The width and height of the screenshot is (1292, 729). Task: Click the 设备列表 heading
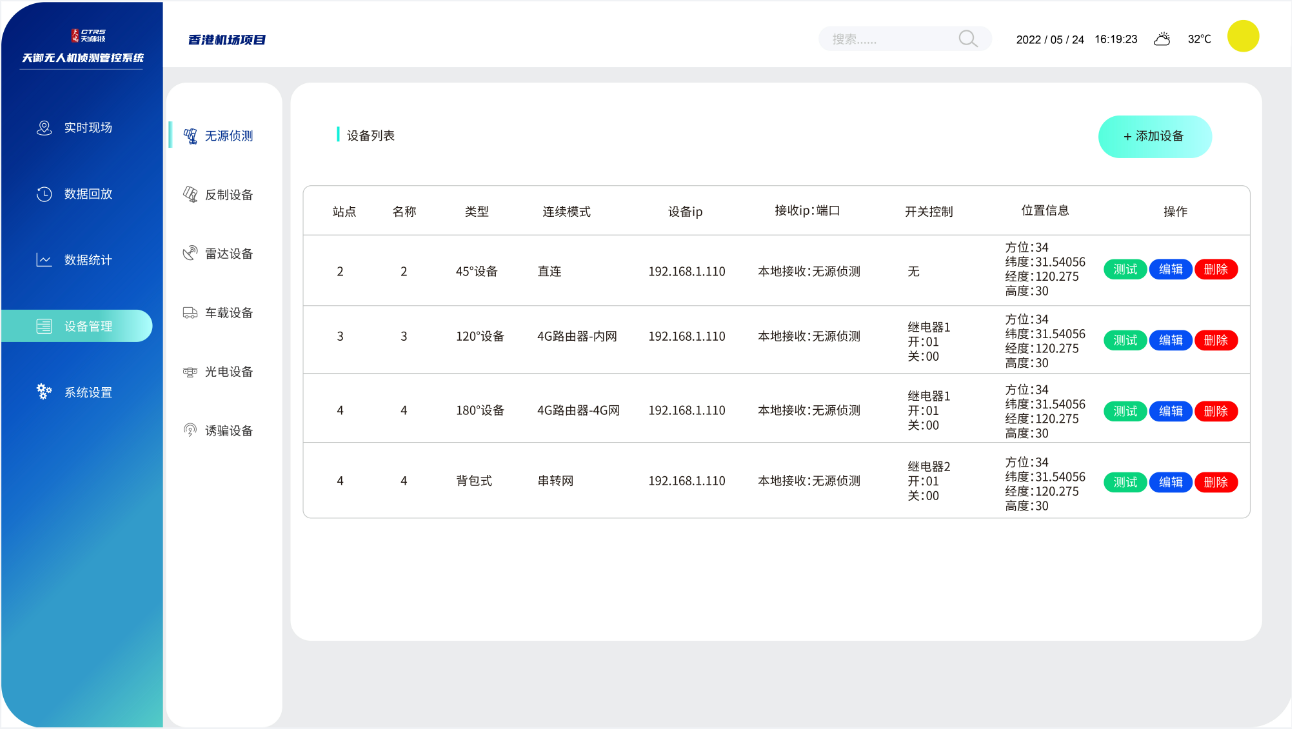pos(370,135)
